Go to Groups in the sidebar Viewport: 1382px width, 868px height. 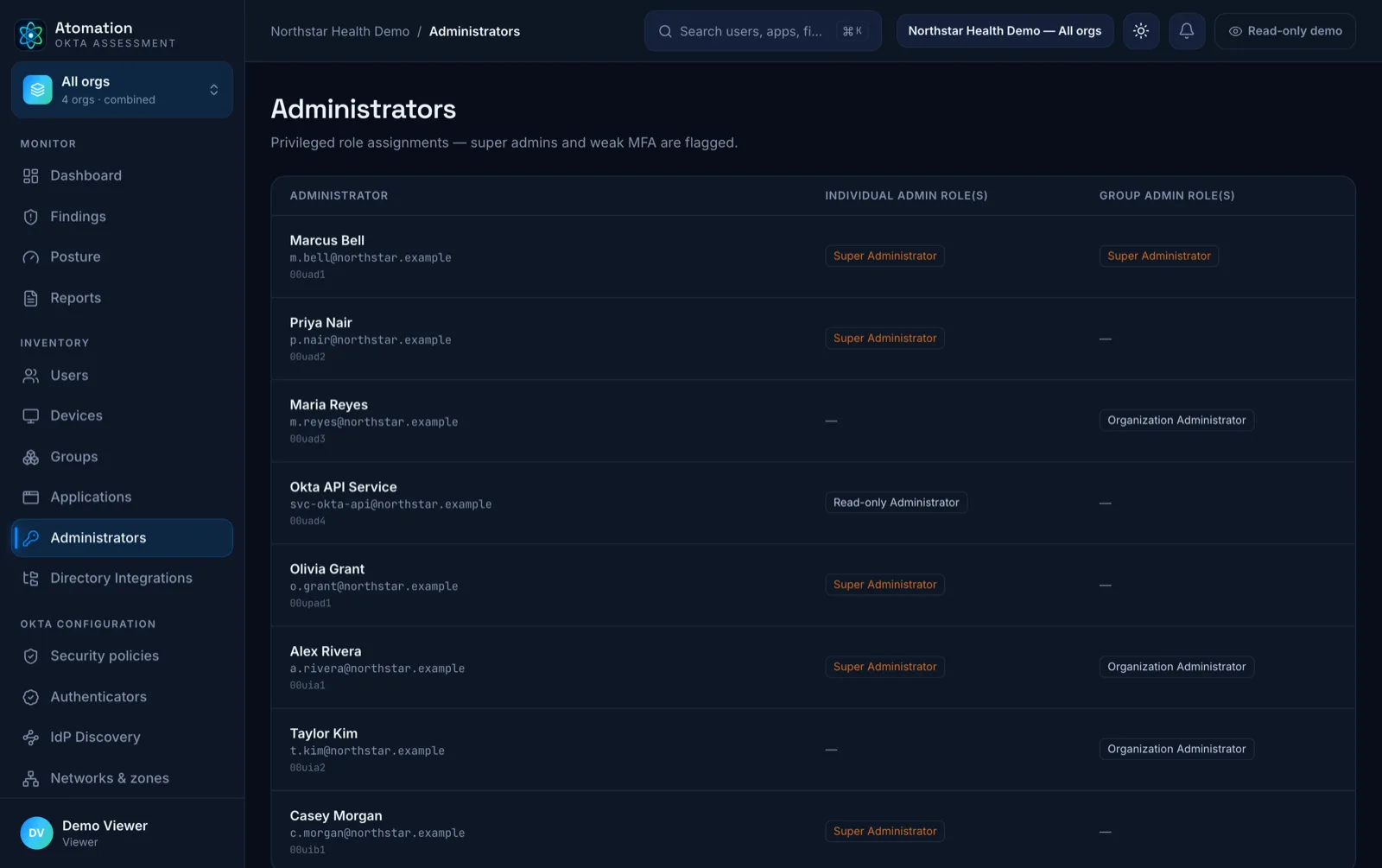click(123, 457)
